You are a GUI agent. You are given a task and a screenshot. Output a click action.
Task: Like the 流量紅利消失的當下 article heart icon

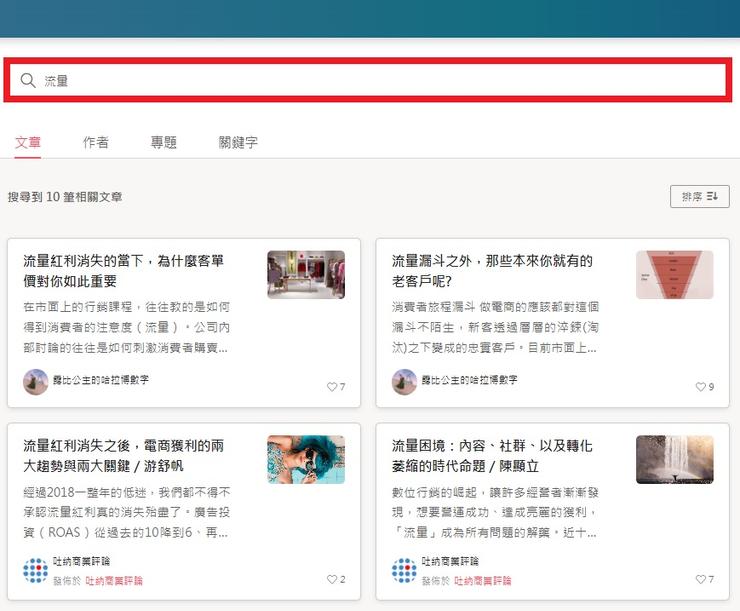[332, 387]
